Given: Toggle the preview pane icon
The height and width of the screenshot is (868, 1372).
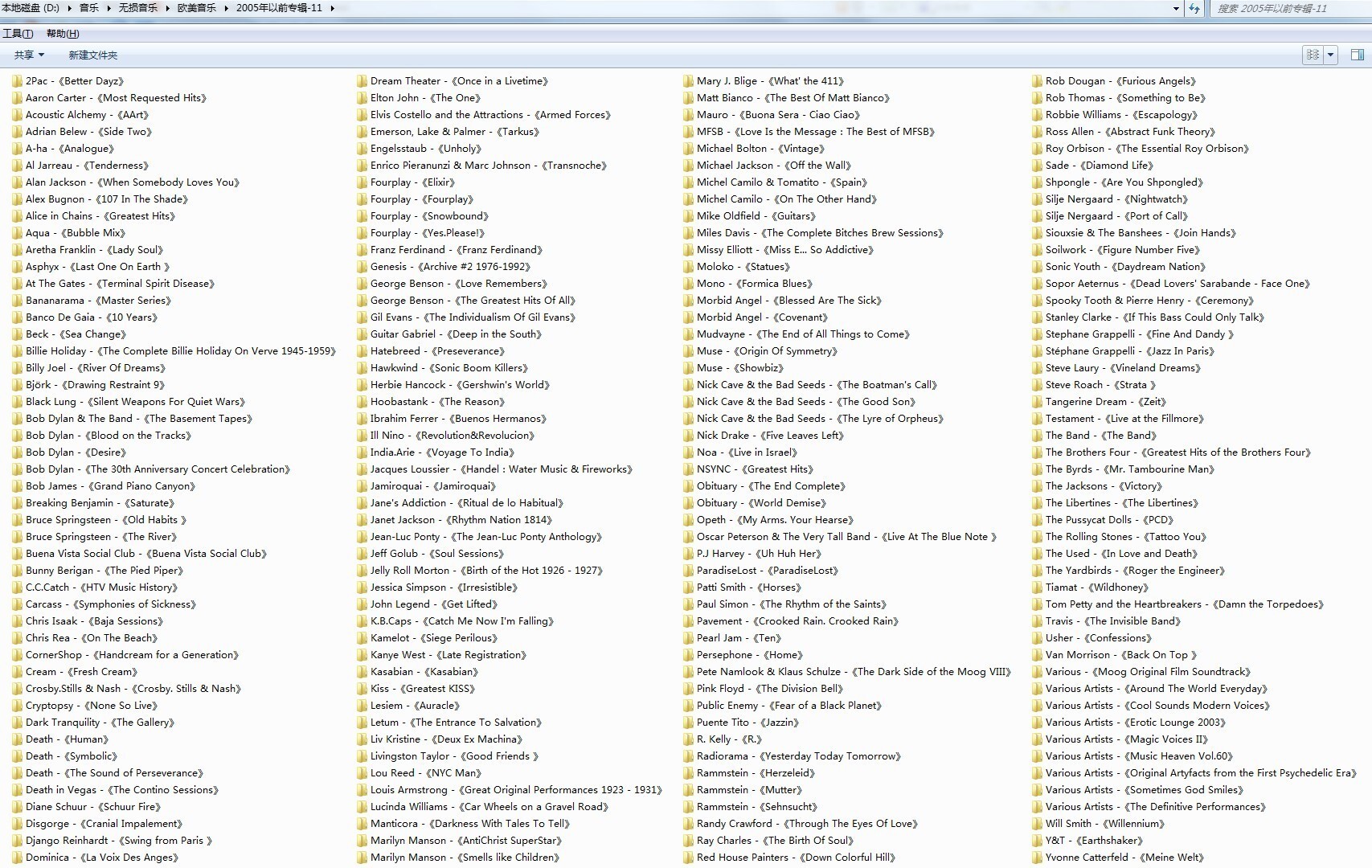Looking at the screenshot, I should coord(1357,55).
